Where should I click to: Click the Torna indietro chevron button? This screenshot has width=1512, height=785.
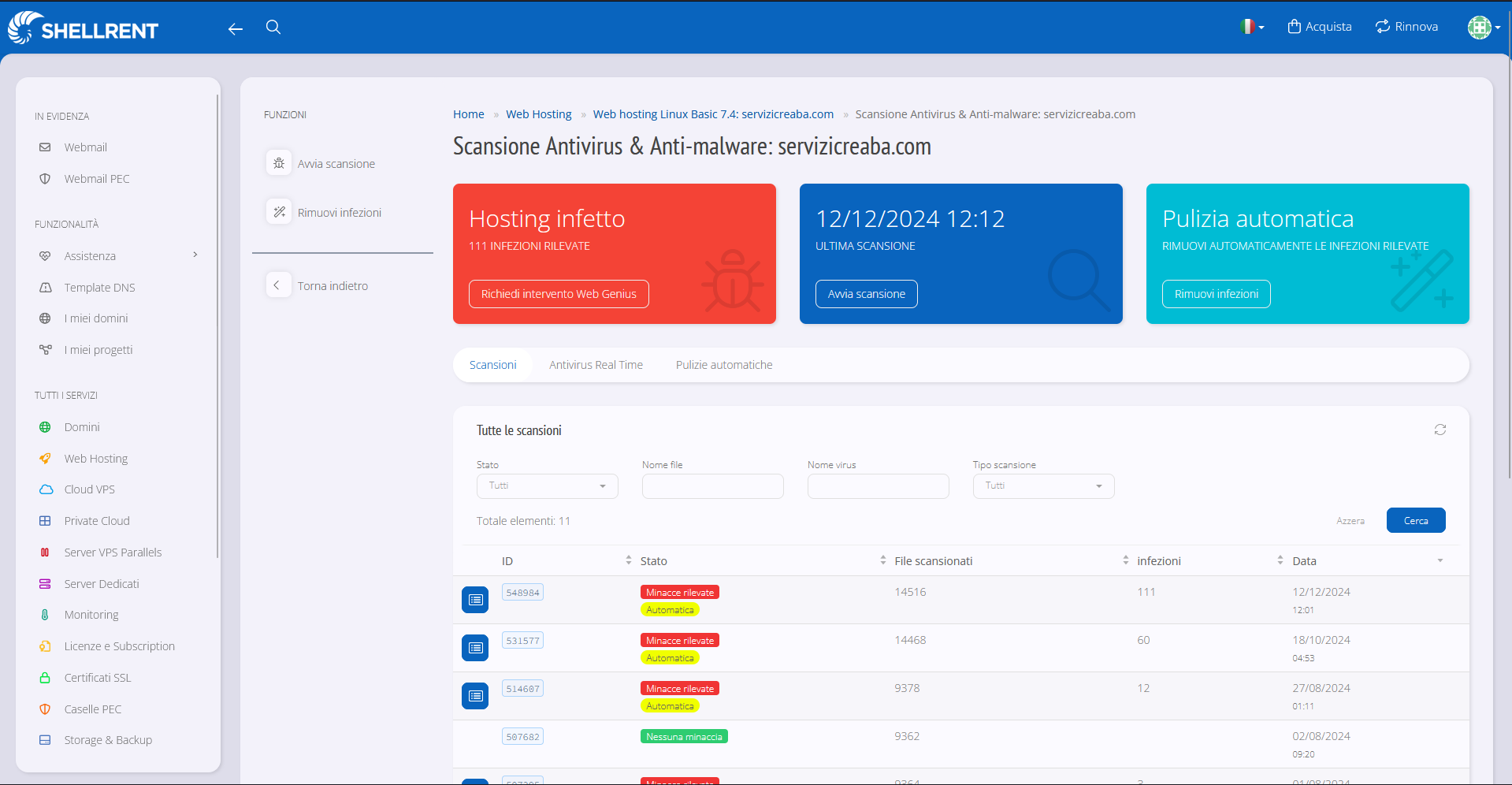pyautogui.click(x=277, y=285)
